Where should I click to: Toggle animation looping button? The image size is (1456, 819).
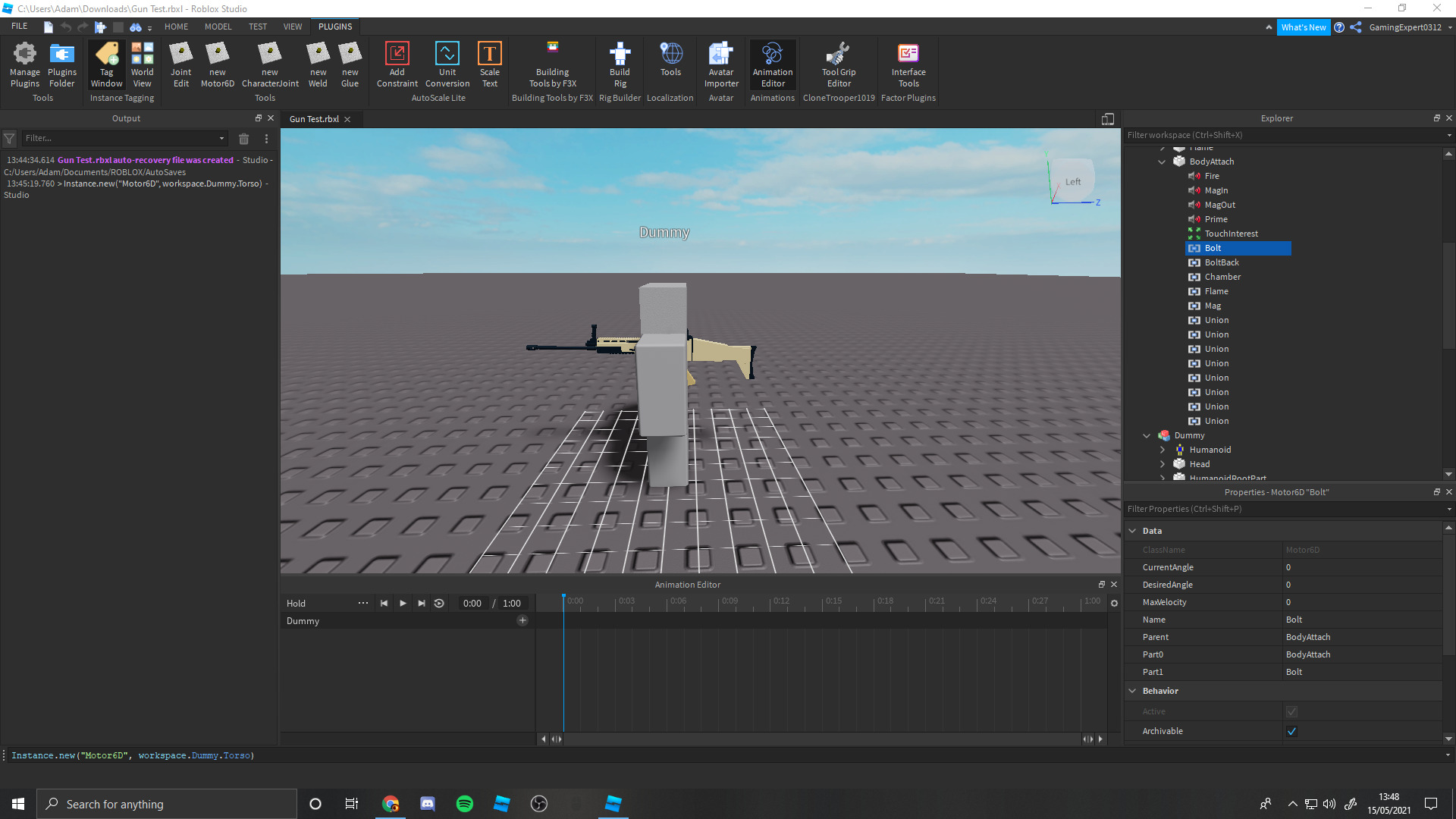439,604
